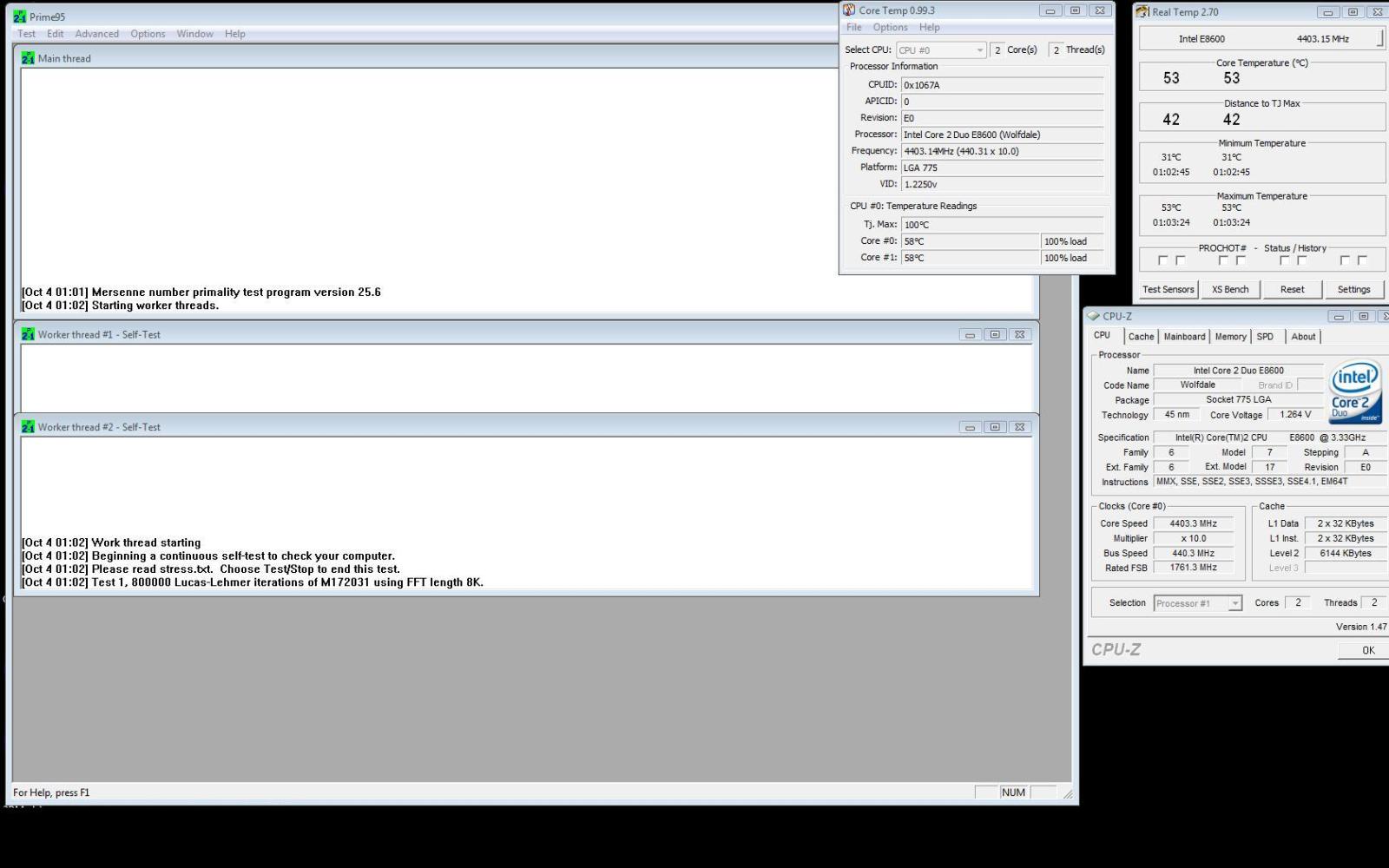The height and width of the screenshot is (868, 1389).
Task: Open Prime95 Edit menu
Action: pyautogui.click(x=56, y=34)
